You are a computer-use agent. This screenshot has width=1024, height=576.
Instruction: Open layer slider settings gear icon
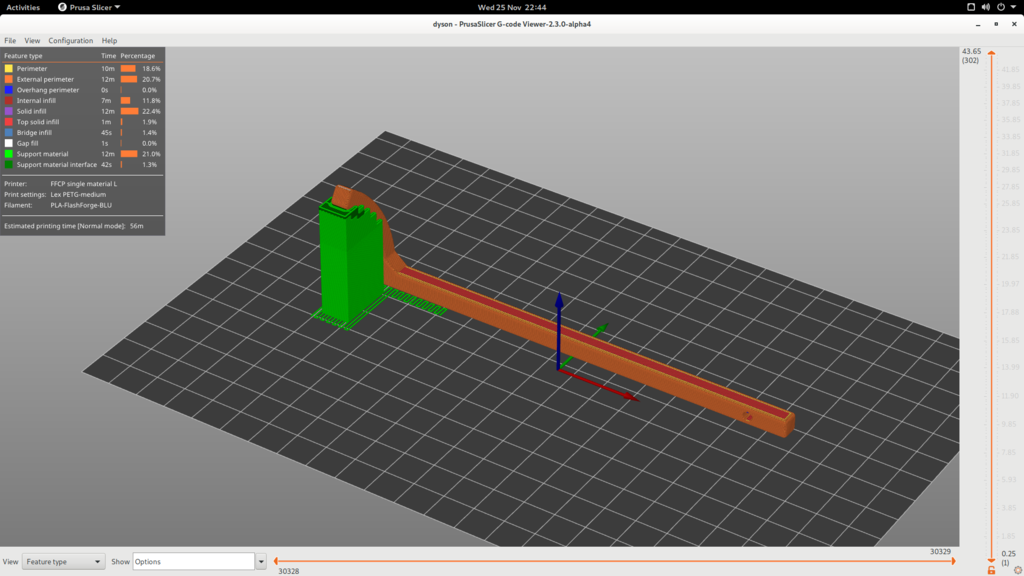[x=1017, y=571]
